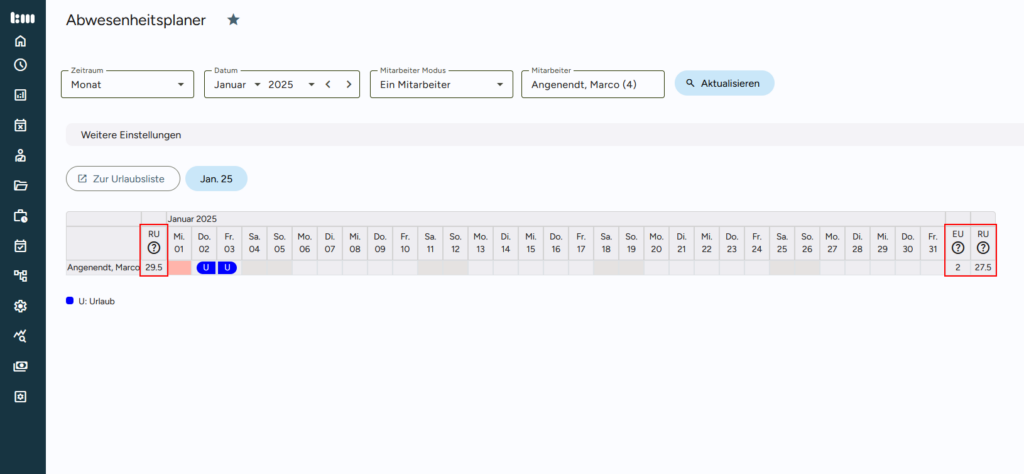Open the clock time tracking icon
This screenshot has width=1024, height=474.
(20, 65)
